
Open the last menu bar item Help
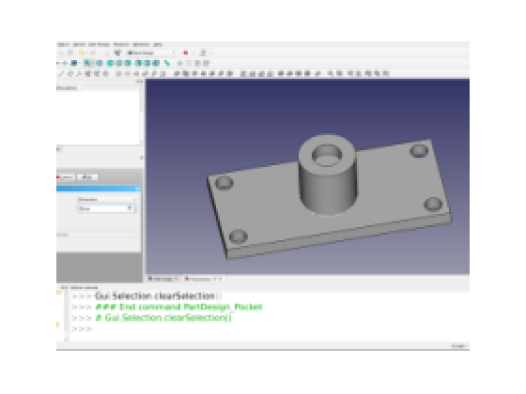click(158, 44)
